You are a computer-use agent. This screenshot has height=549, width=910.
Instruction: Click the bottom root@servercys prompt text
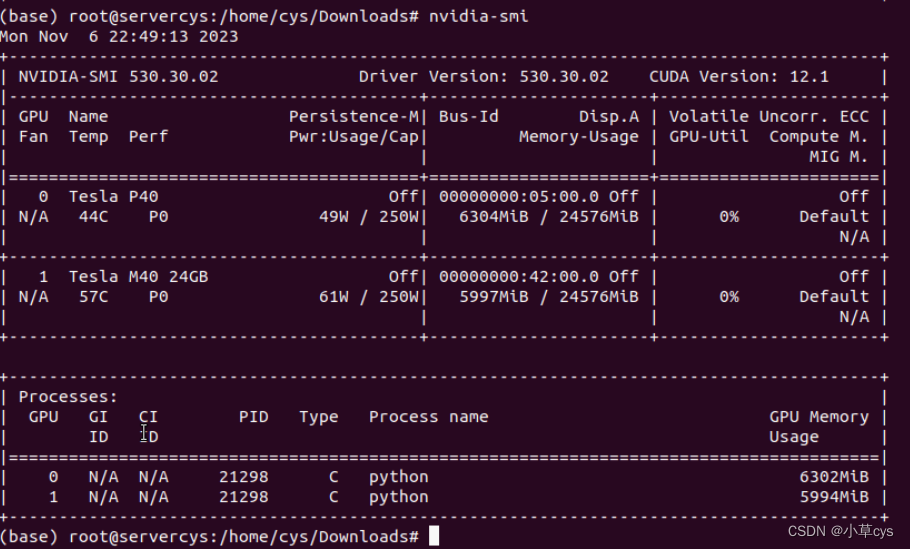click(209, 537)
